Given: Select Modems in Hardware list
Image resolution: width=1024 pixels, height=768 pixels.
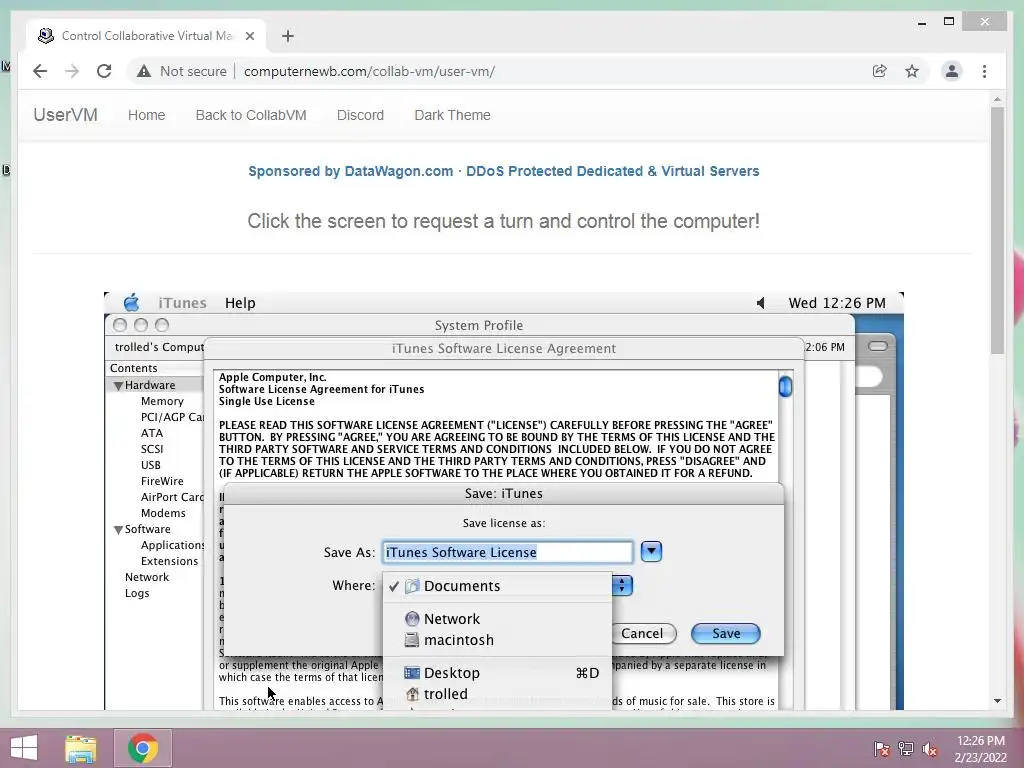Looking at the screenshot, I should point(163,513).
